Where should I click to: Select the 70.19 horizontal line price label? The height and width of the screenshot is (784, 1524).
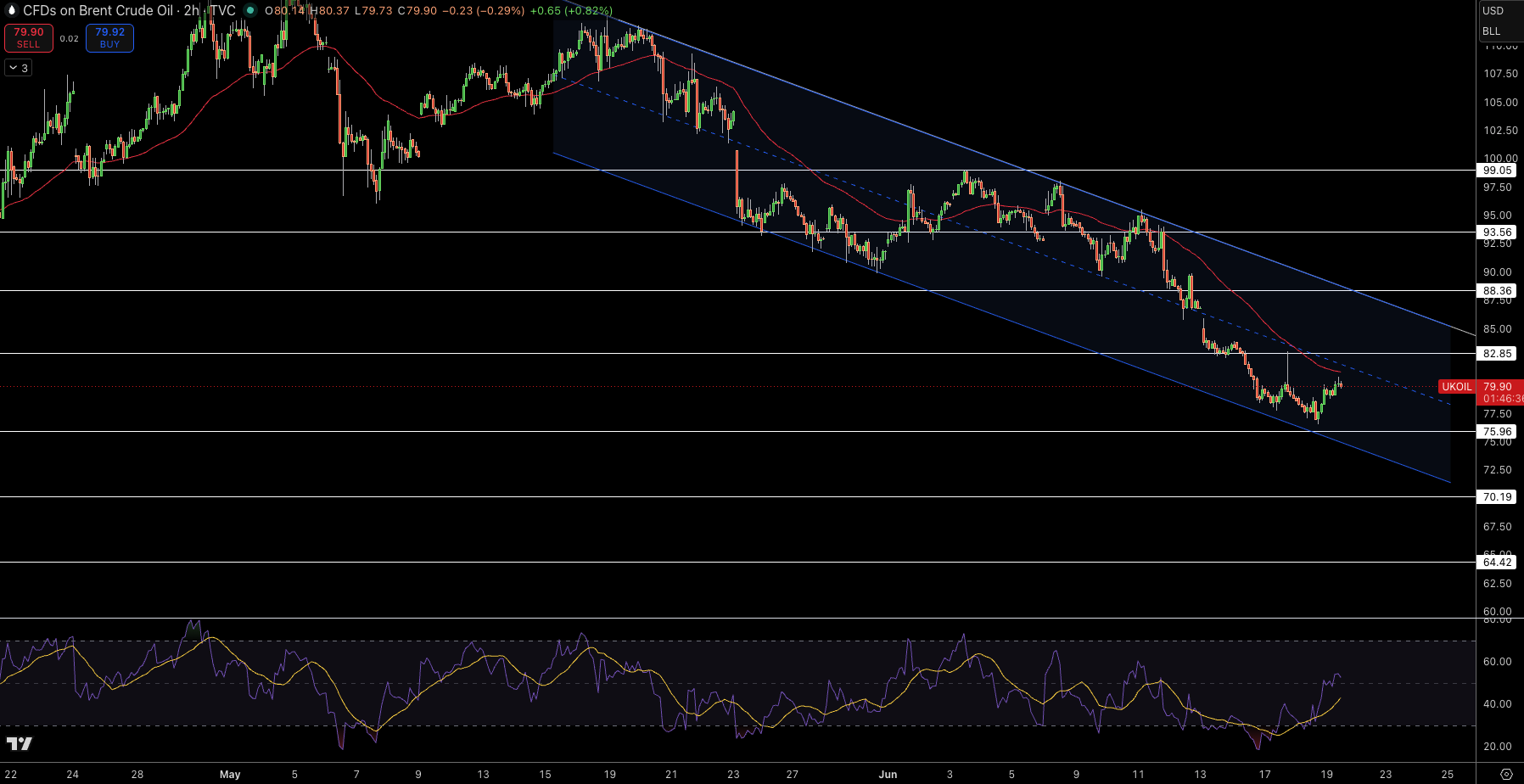tap(1497, 496)
